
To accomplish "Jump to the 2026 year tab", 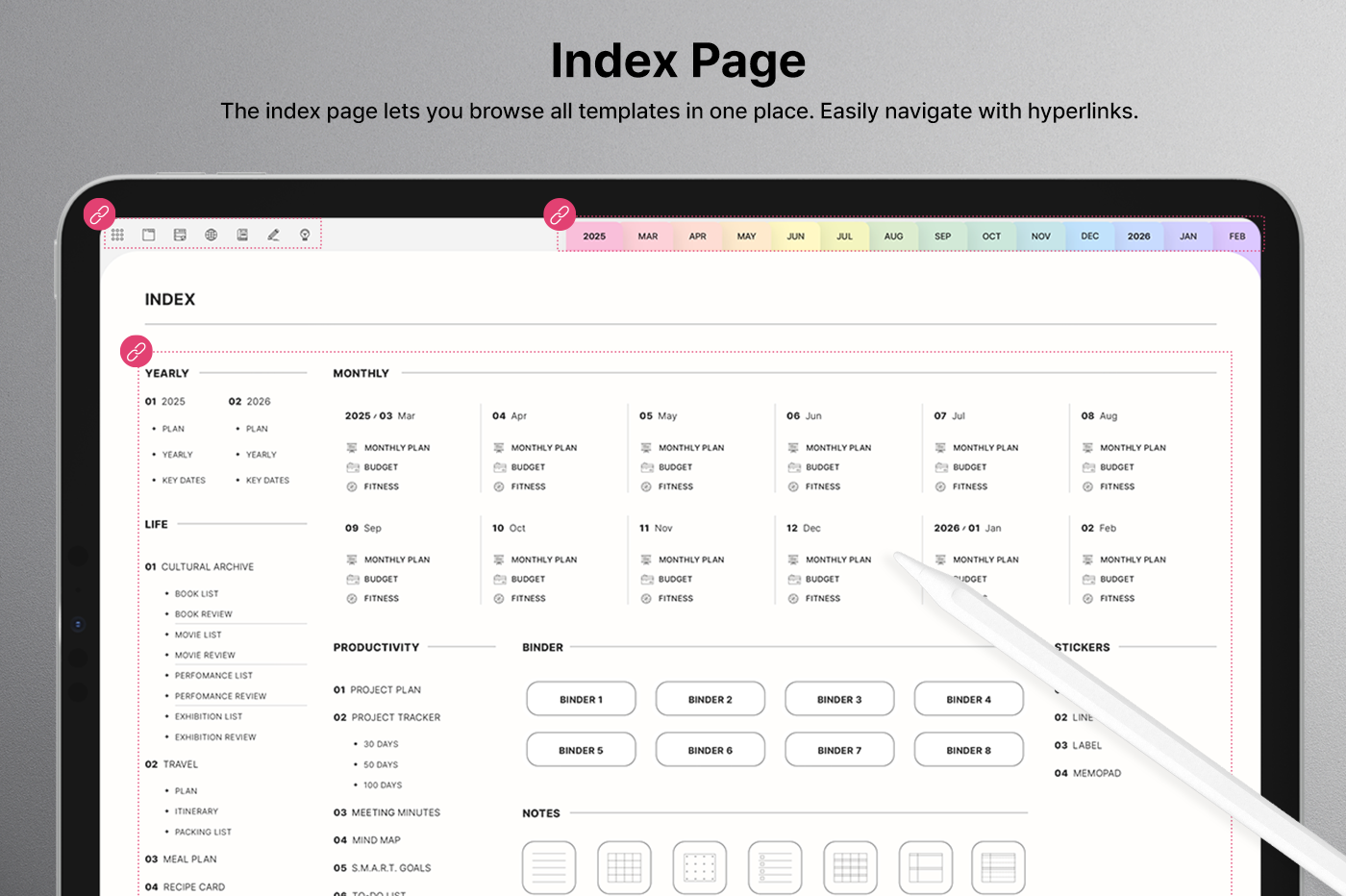I will (1138, 236).
